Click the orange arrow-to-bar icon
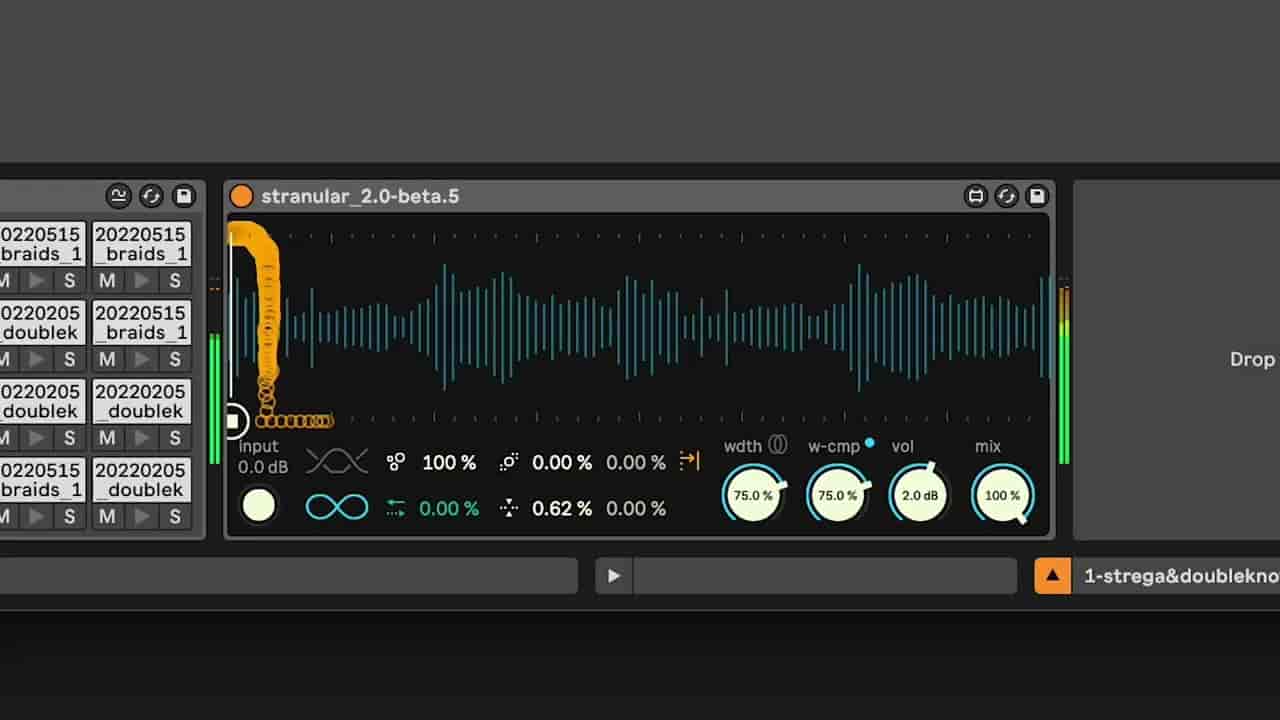This screenshot has height=720, width=1280. pos(689,461)
